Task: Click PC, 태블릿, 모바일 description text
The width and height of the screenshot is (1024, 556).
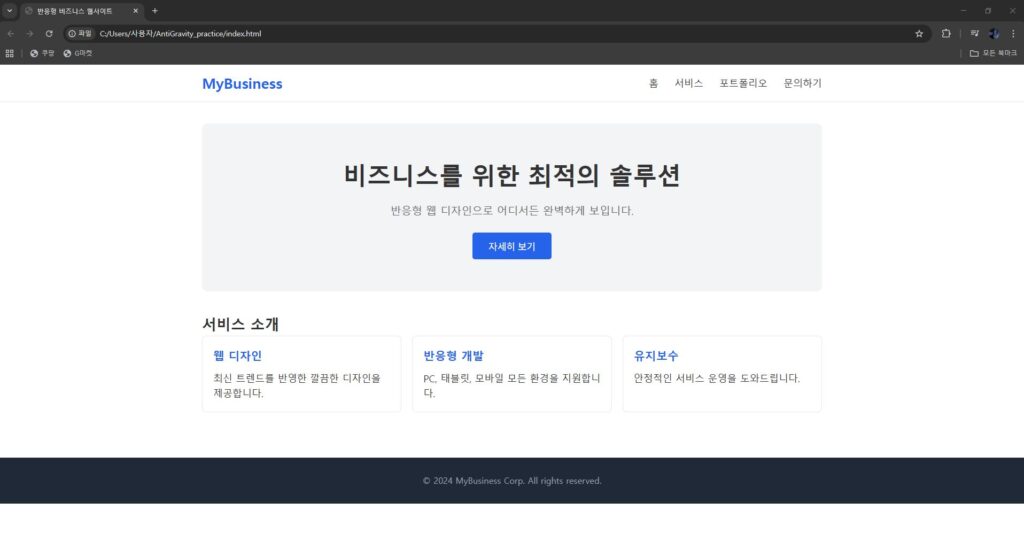Action: (x=511, y=385)
